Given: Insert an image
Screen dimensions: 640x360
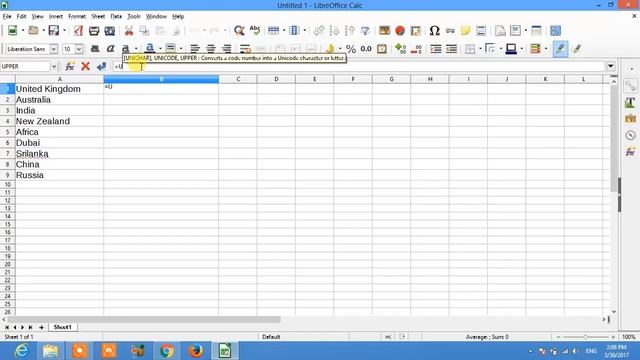Looking at the screenshot, I should pos(384,31).
